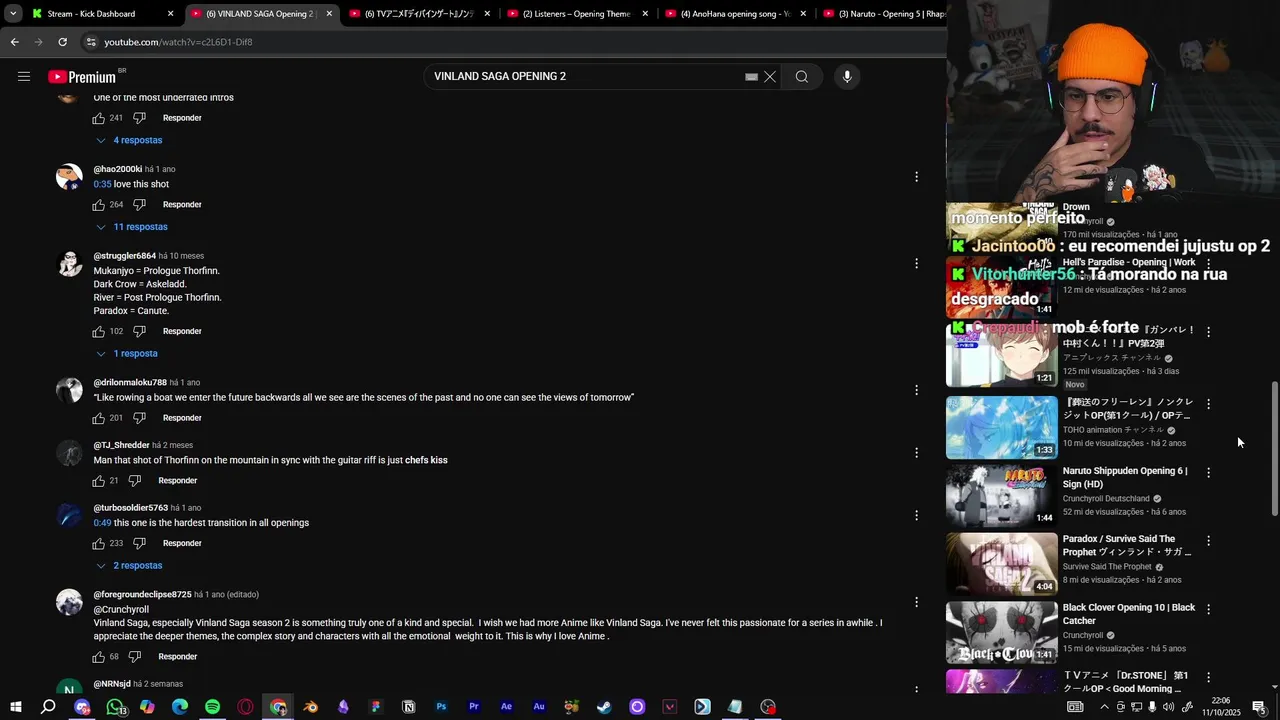Launch Photoshop from the taskbar

[x=441, y=707]
